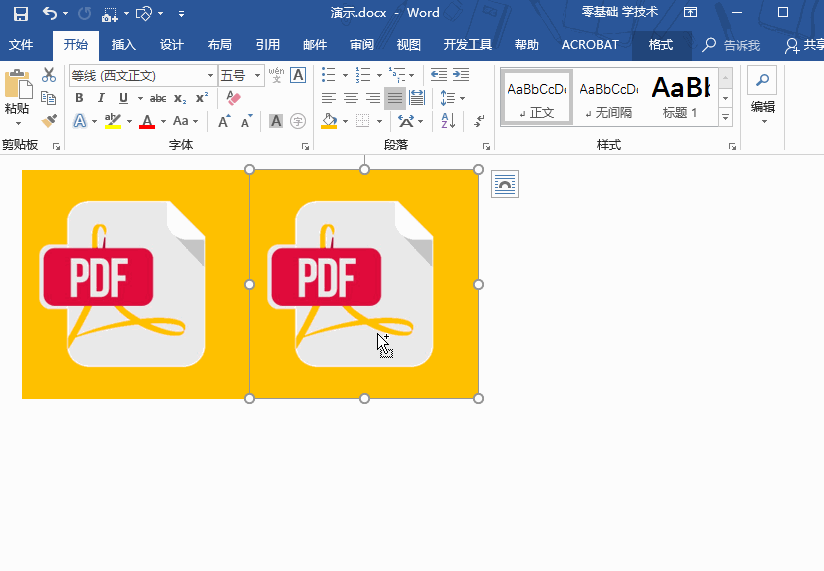
Task: Open the font name combo box 等线
Action: [143, 76]
